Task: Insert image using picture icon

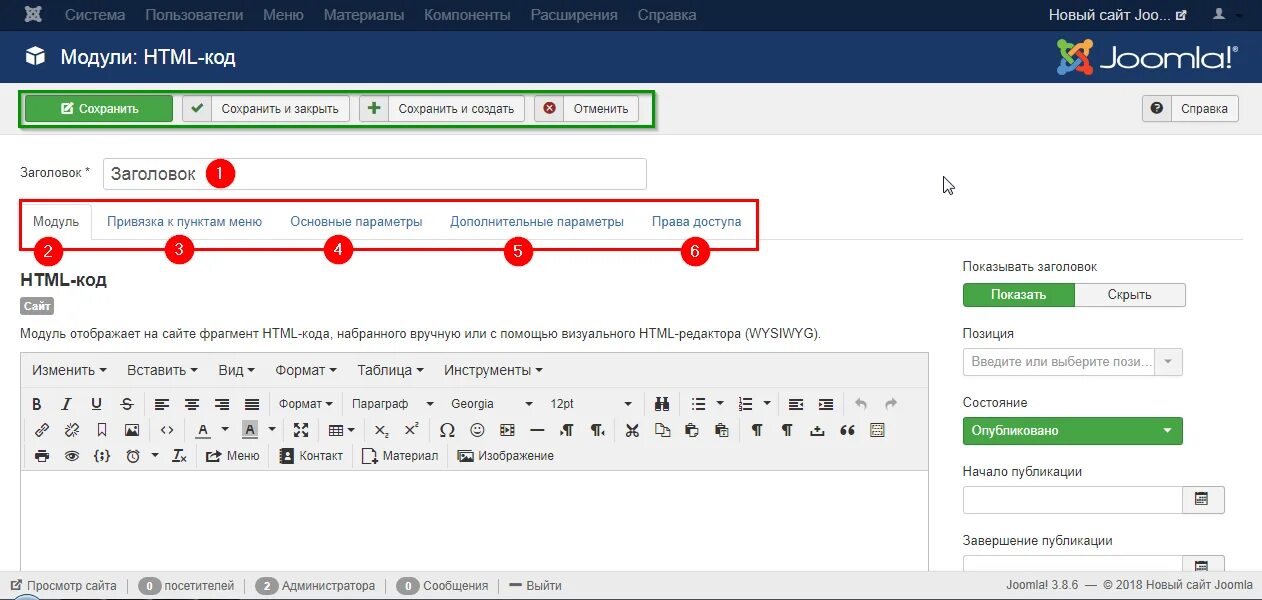Action: (x=131, y=430)
